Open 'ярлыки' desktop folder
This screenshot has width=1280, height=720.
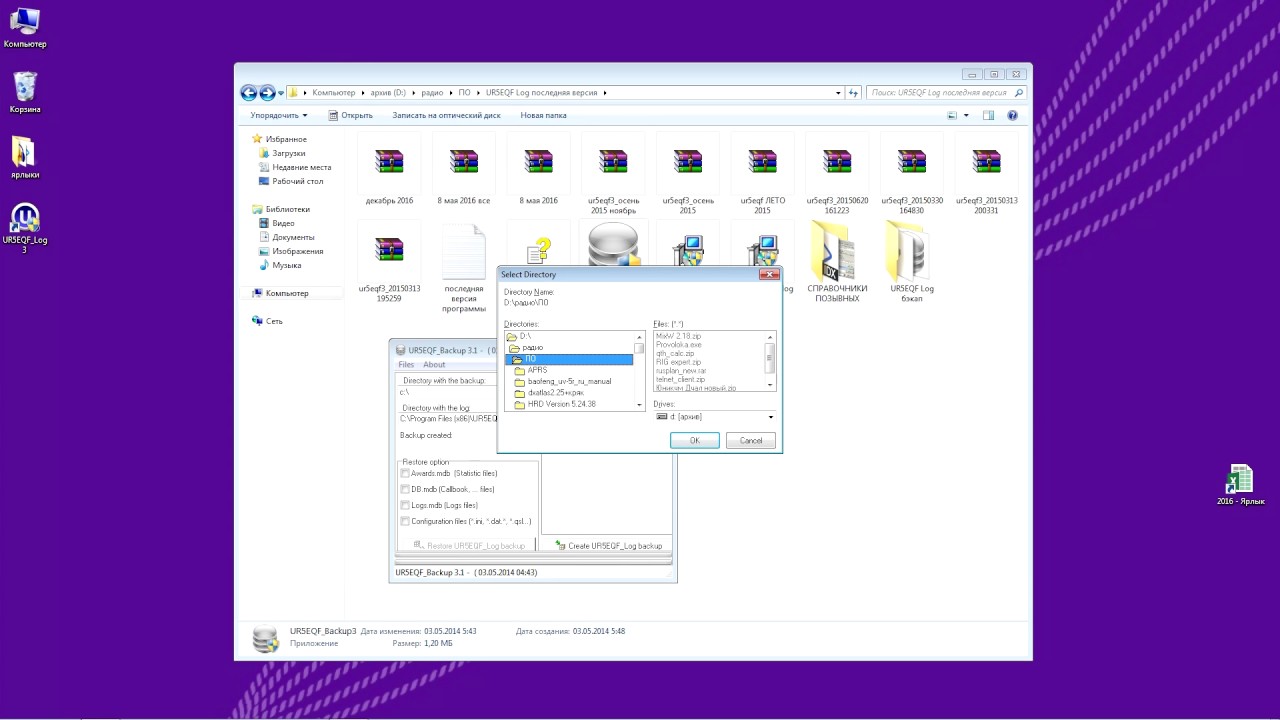click(x=25, y=158)
